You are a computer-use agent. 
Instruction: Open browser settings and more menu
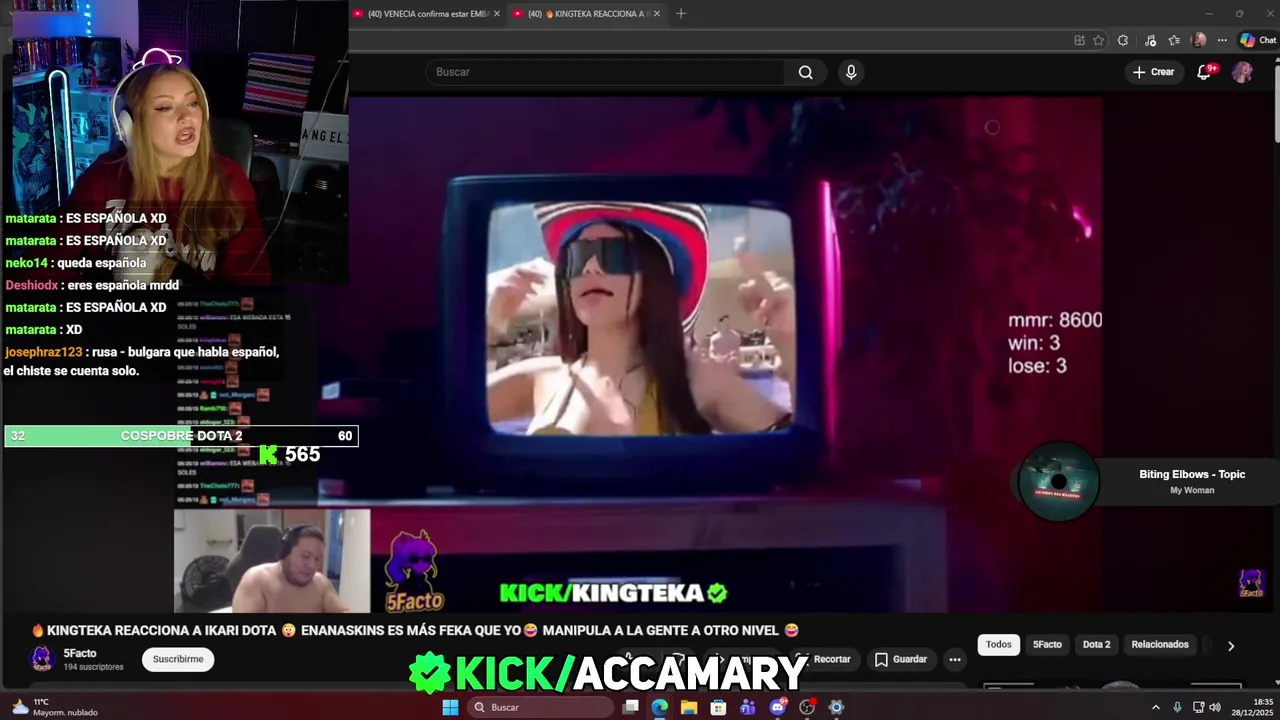1222,40
